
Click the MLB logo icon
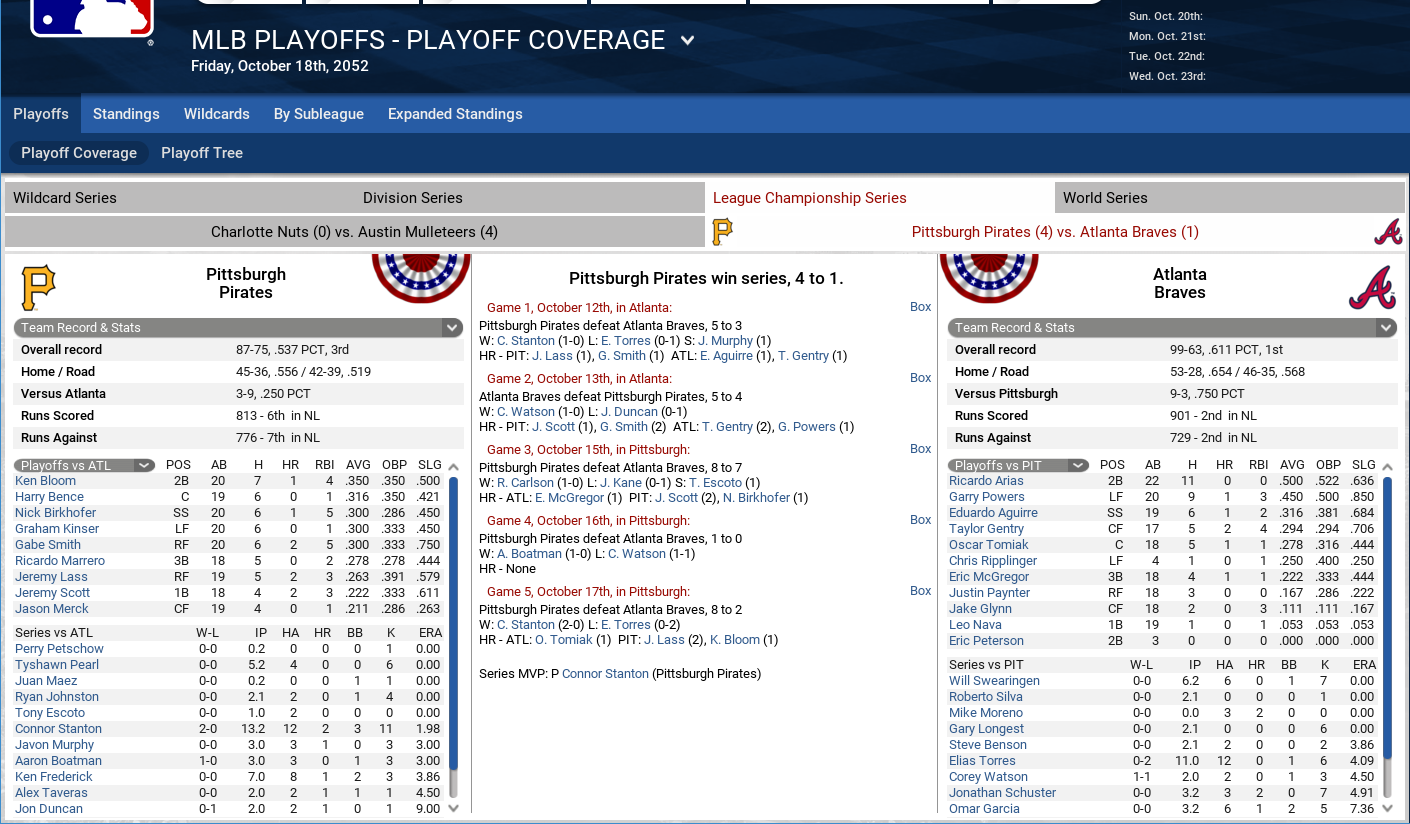(x=92, y=18)
